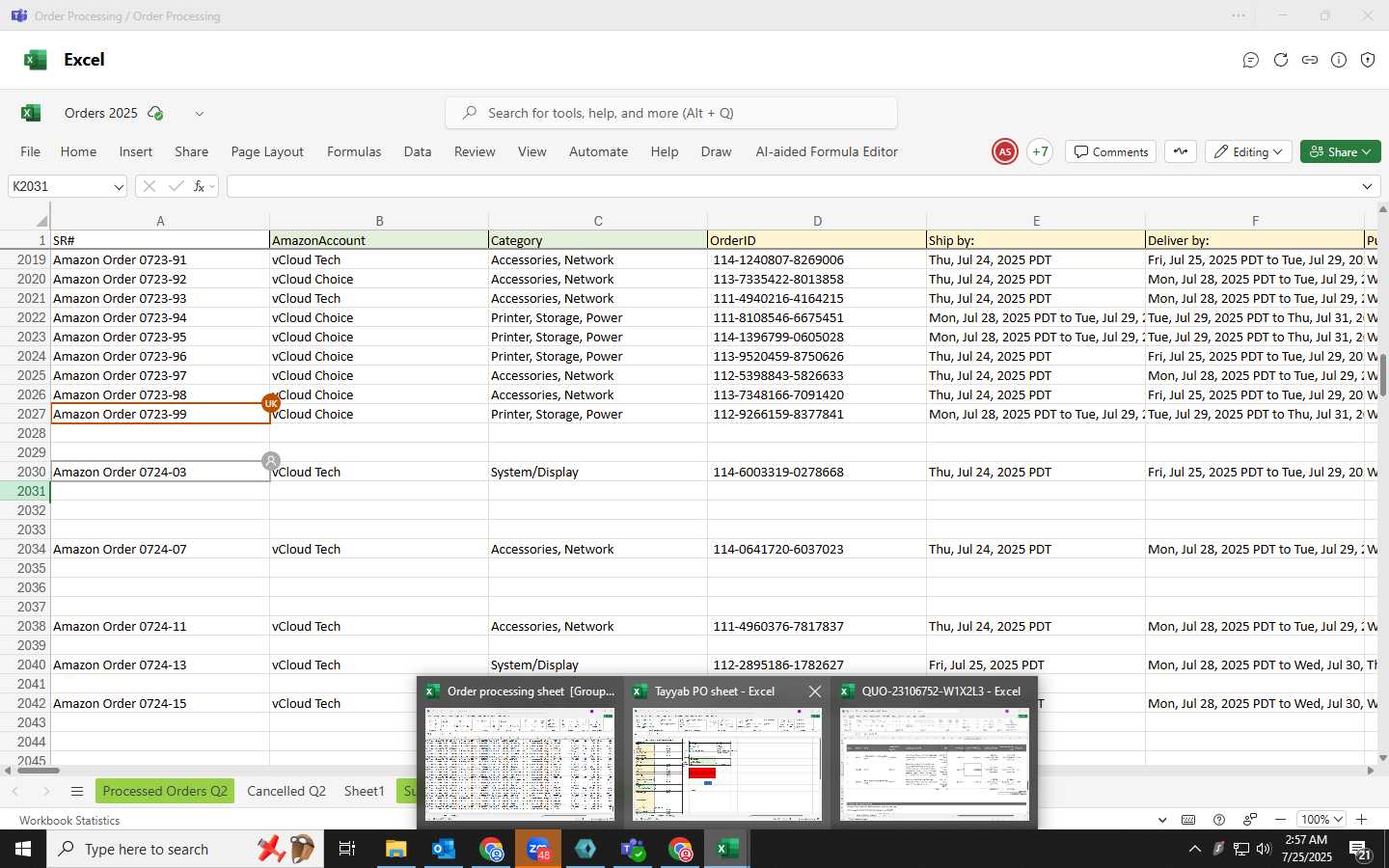Cancel entry with the X formula icon
Image resolution: width=1389 pixels, height=868 pixels.
click(149, 186)
